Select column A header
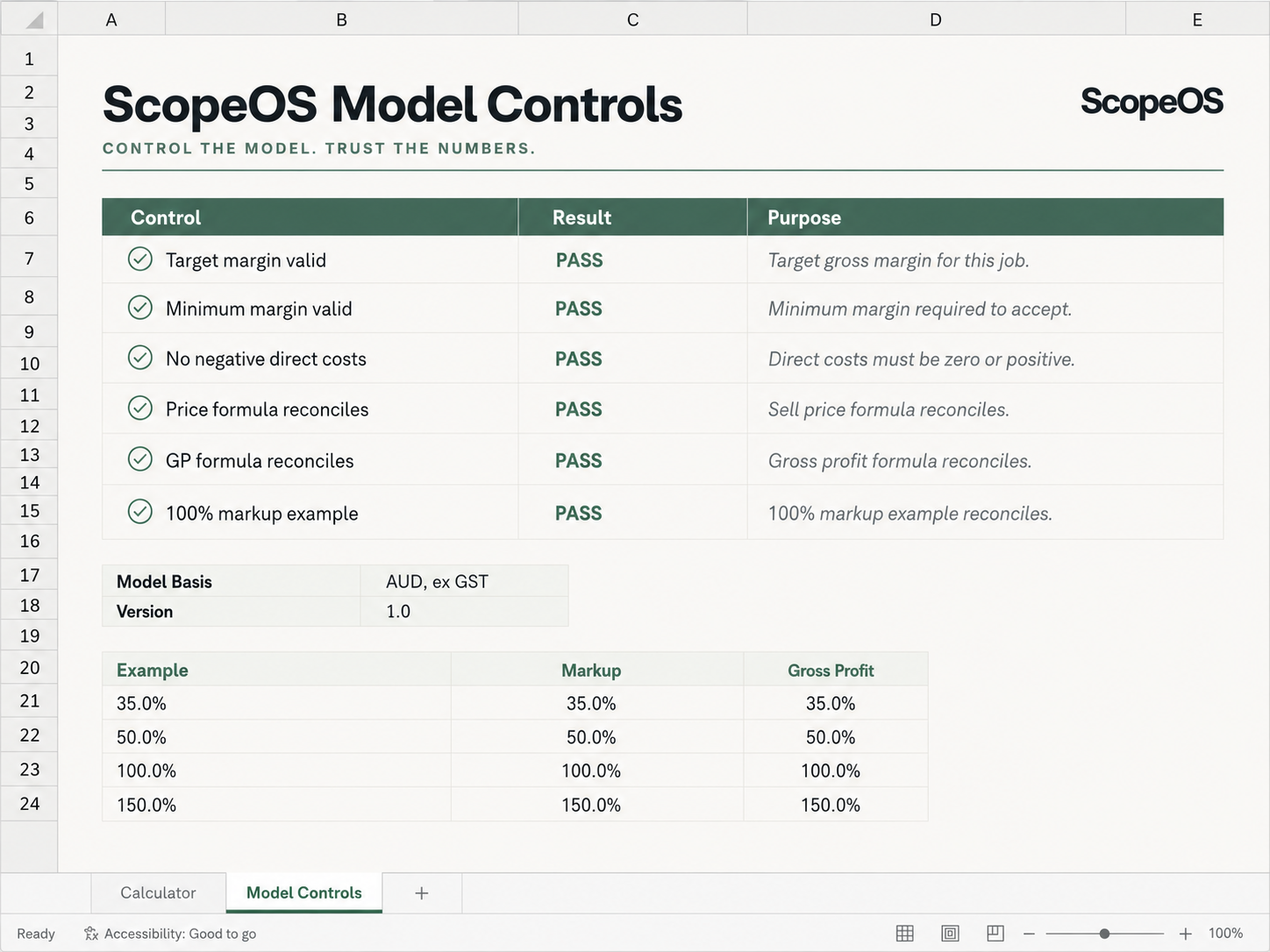This screenshot has height=952, width=1270. coord(111,19)
